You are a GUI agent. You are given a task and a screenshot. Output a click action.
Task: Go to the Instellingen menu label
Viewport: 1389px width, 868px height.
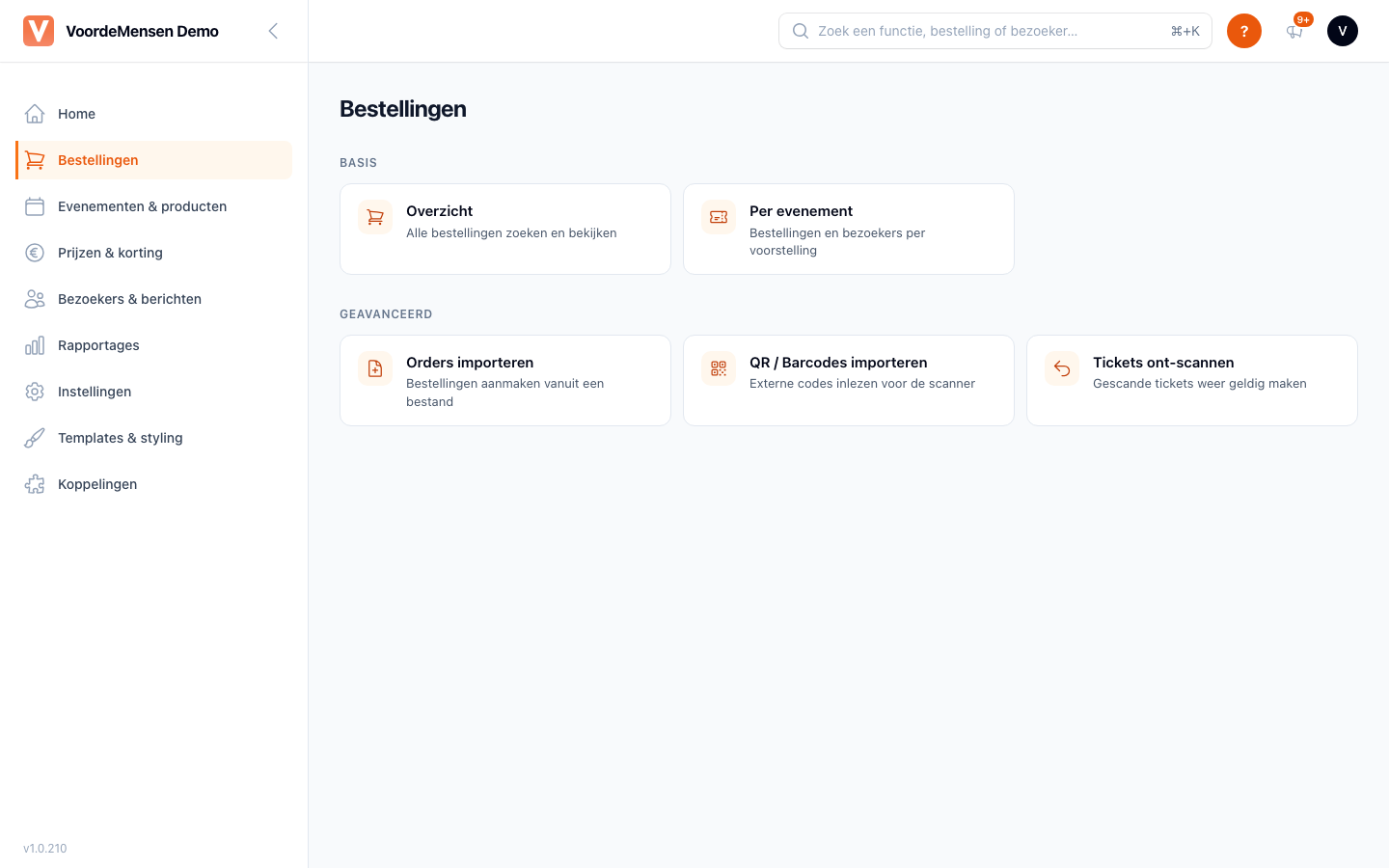(x=95, y=392)
